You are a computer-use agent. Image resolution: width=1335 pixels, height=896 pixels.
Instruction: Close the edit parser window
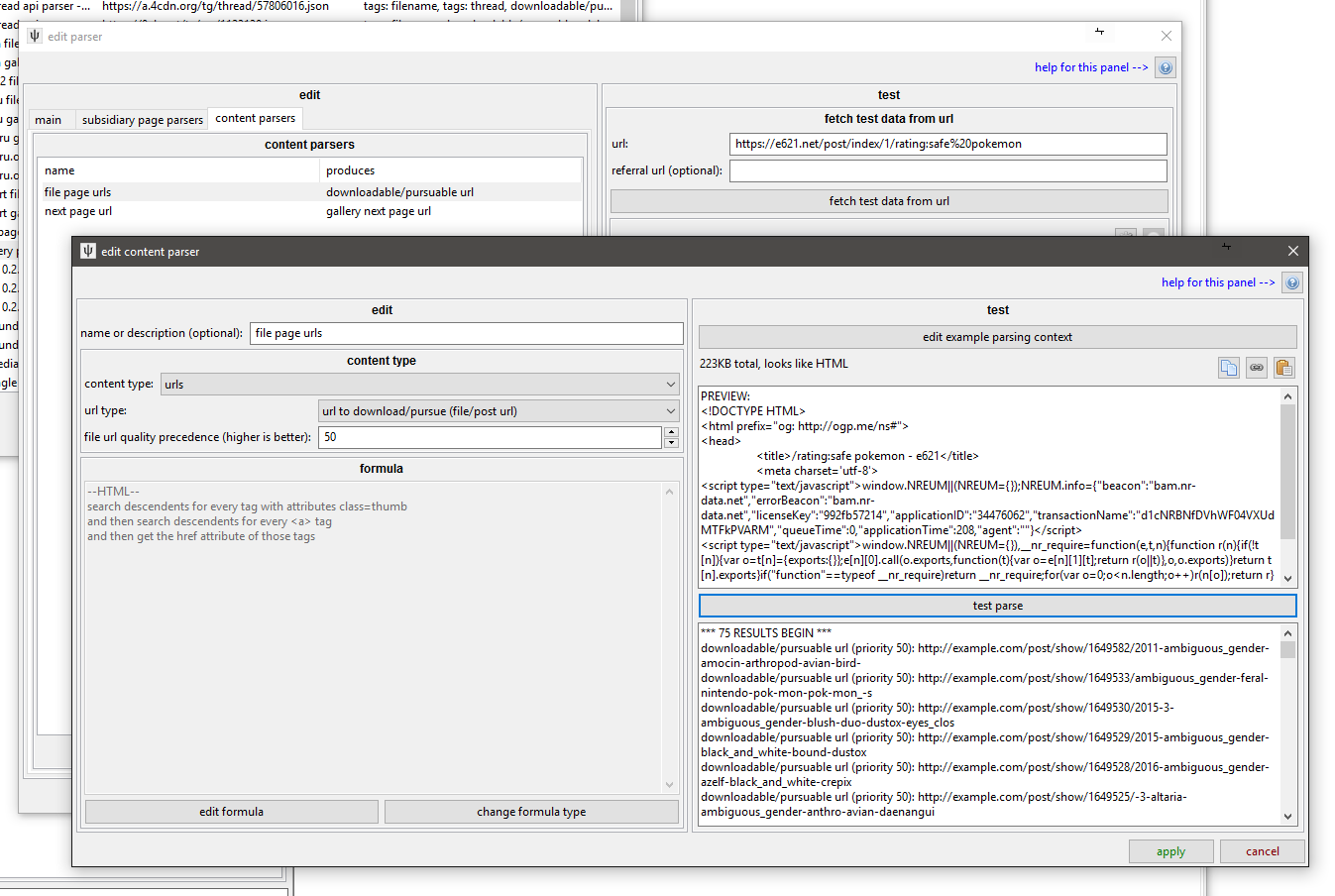tap(1166, 37)
